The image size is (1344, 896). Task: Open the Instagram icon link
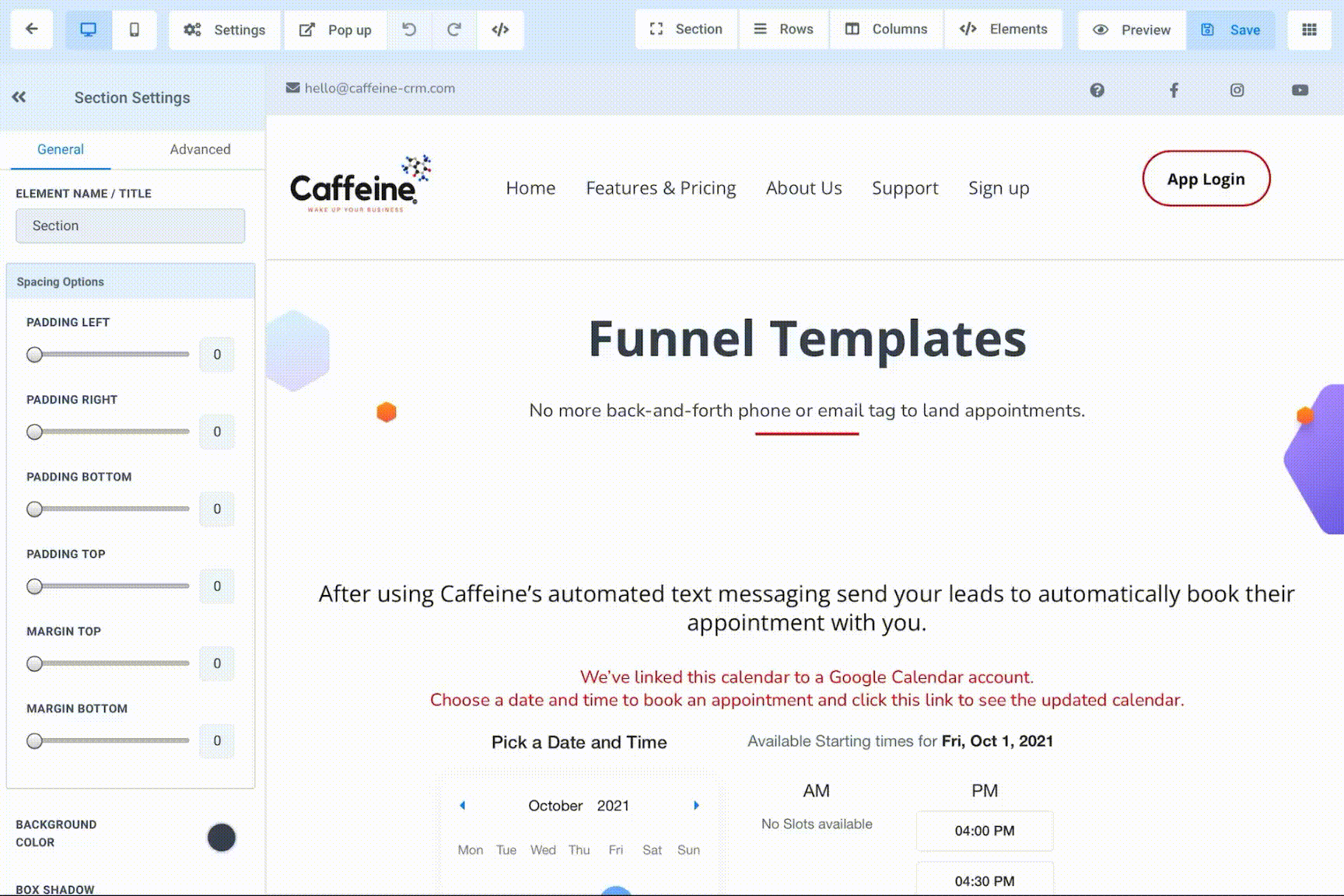[x=1237, y=90]
